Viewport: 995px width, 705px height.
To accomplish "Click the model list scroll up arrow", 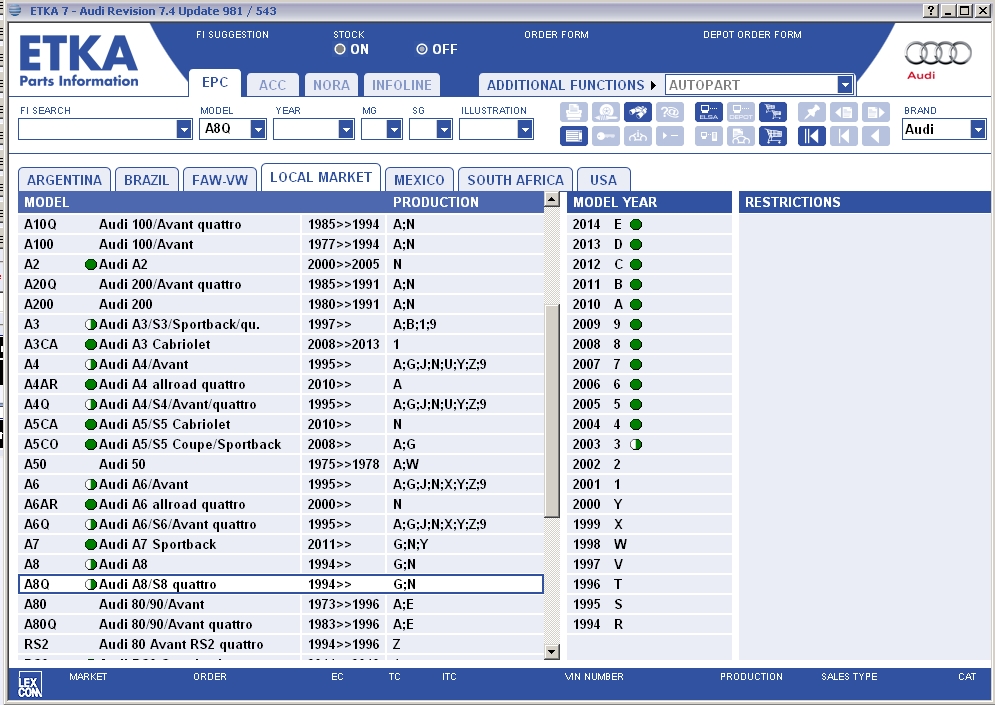I will 551,199.
